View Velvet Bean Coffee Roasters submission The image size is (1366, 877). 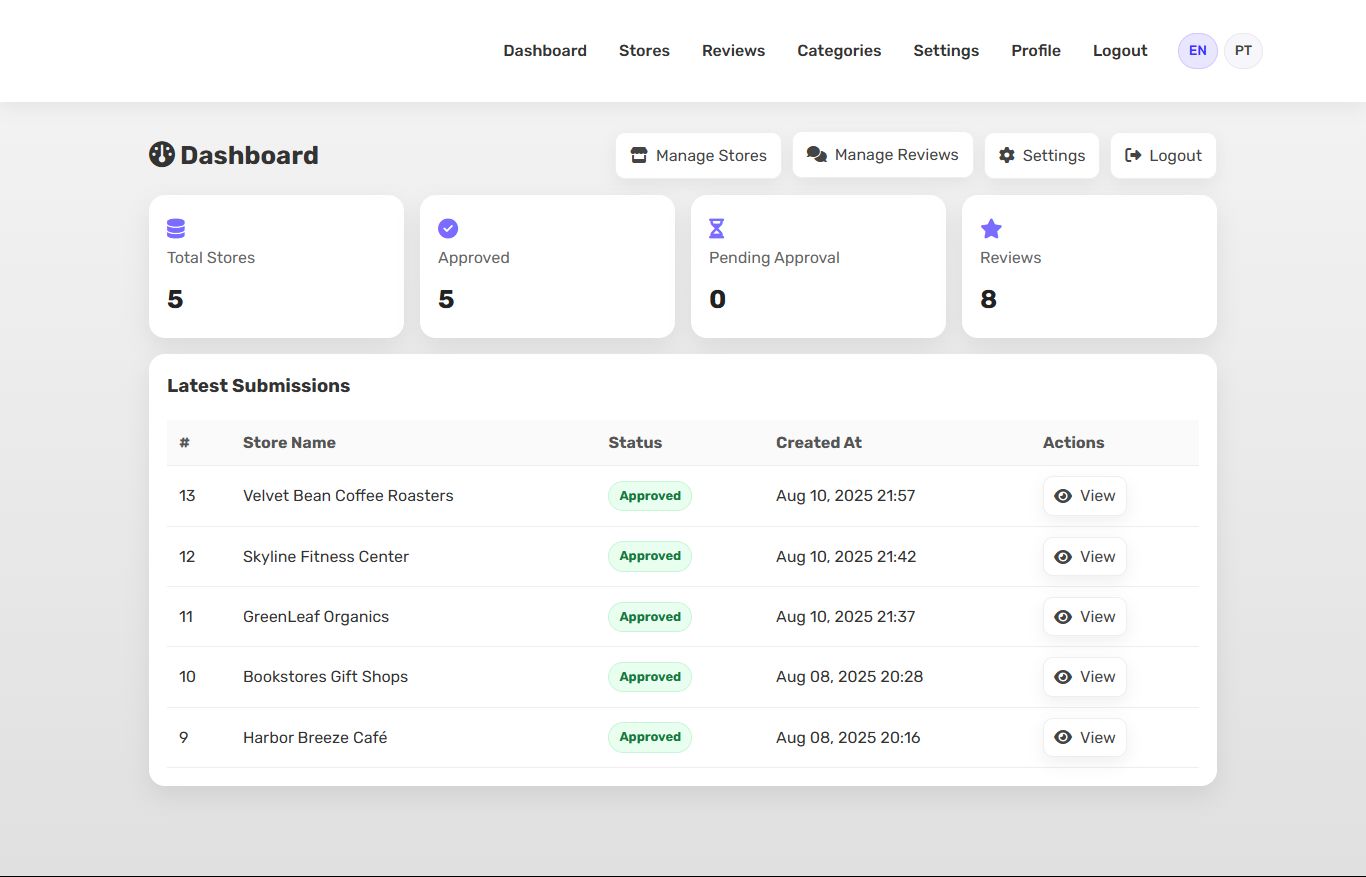[x=1084, y=496]
